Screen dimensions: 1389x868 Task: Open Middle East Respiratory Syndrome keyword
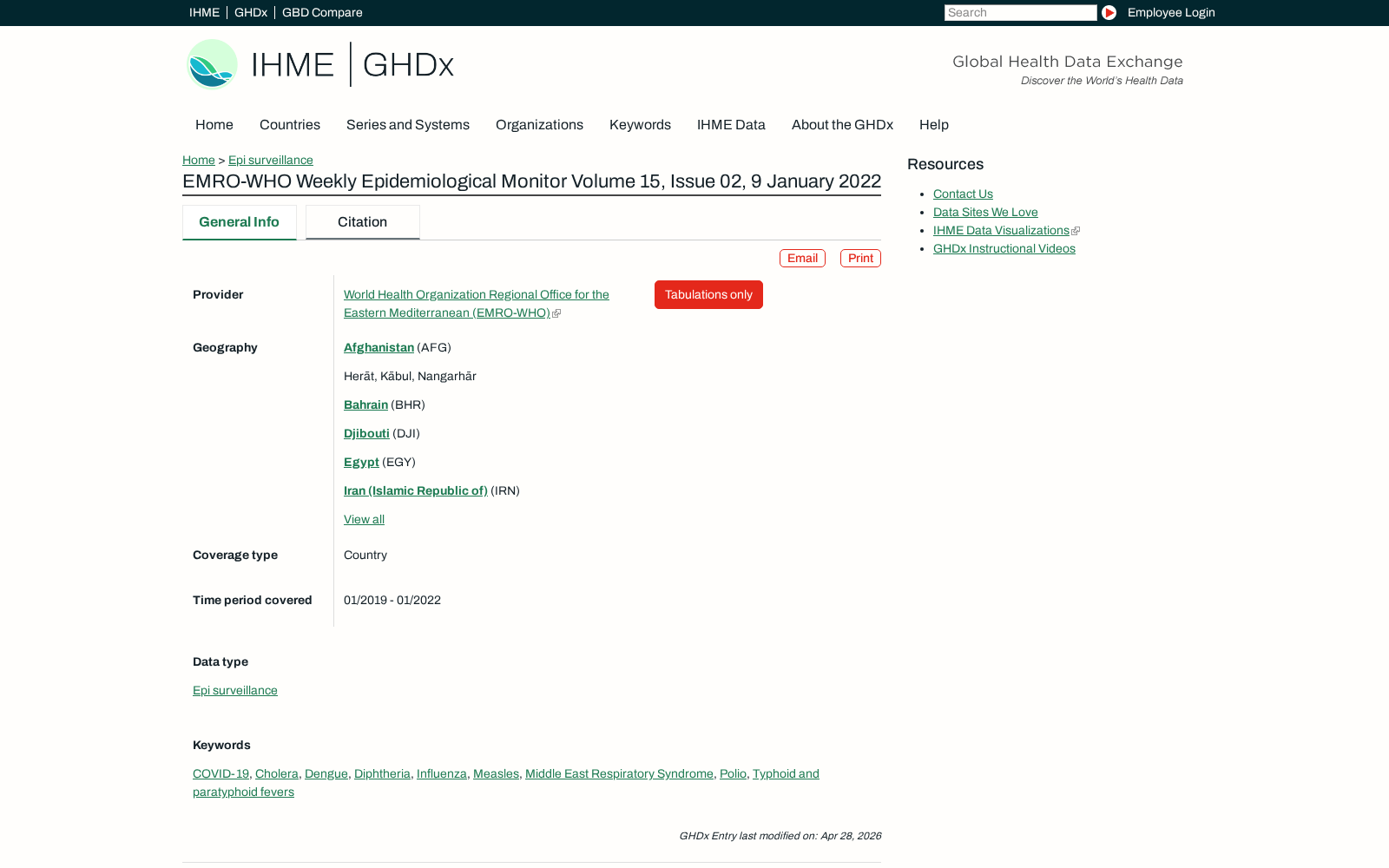point(619,773)
